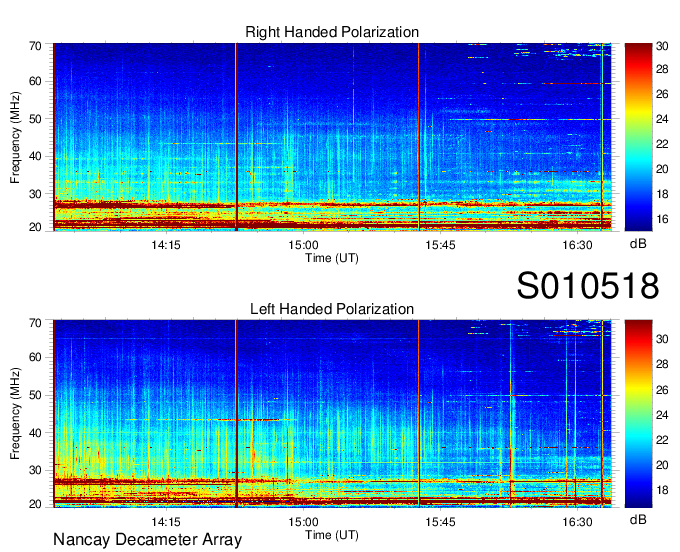The width and height of the screenshot is (680, 552).
Task: Click the 16:30 tick label of the top plot
Action: click(577, 245)
